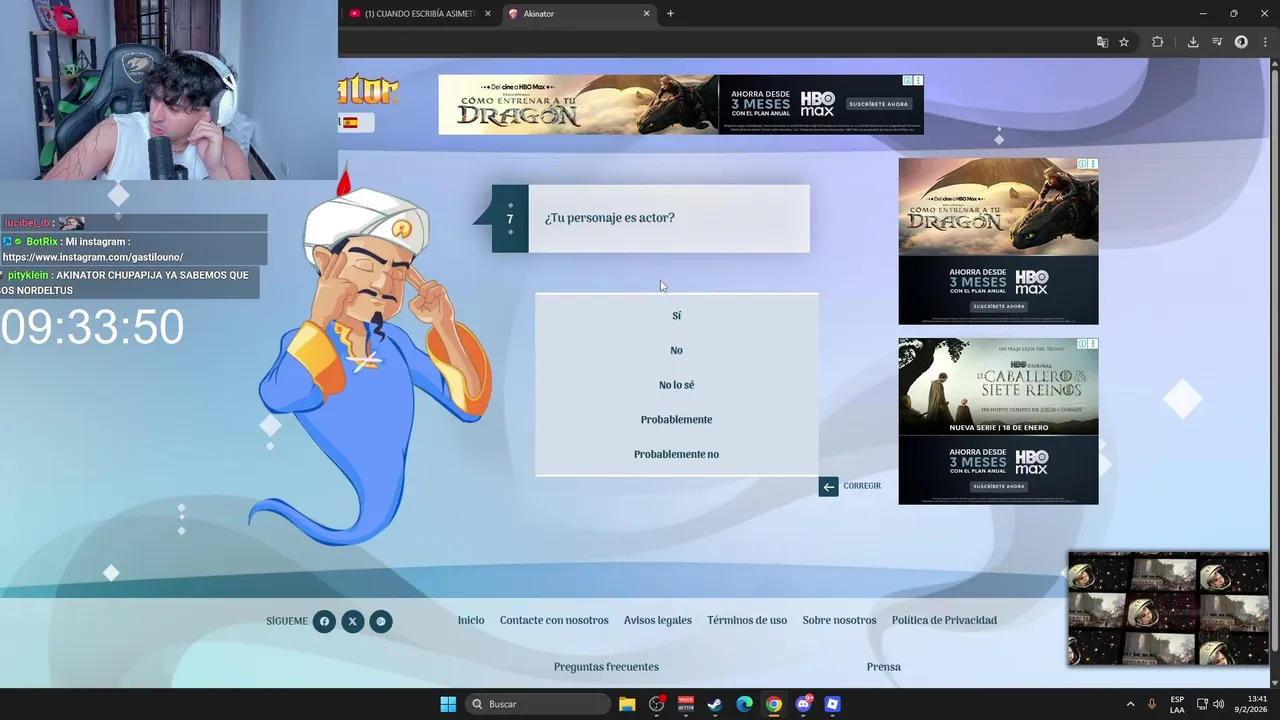This screenshot has height=720, width=1280.
Task: Close the Akinator browser tab
Action: coord(646,14)
